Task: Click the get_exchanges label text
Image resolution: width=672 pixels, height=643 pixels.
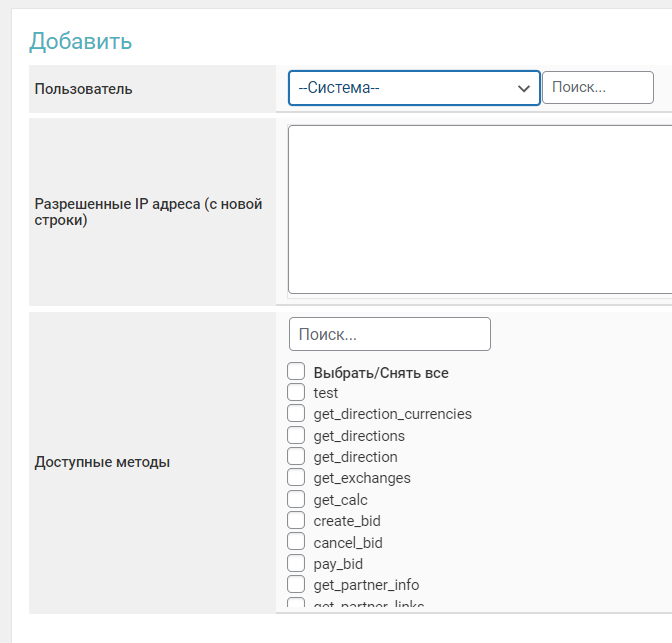Action: pos(361,478)
